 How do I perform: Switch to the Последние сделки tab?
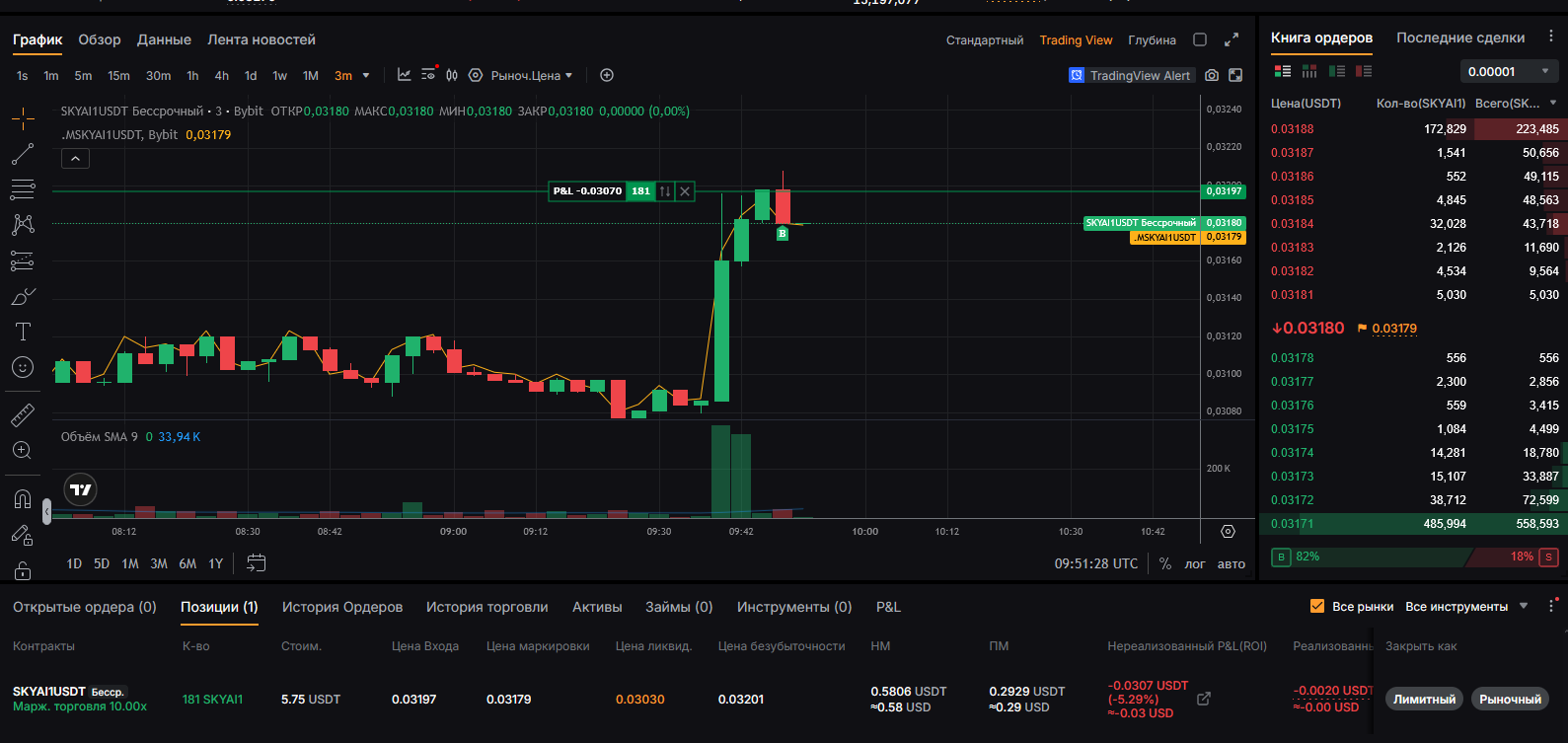click(x=1460, y=37)
